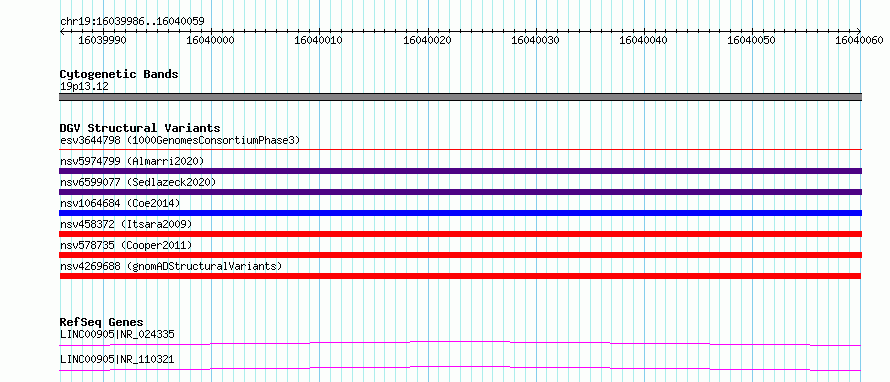Click ruler position 16039990

[x=103, y=40]
